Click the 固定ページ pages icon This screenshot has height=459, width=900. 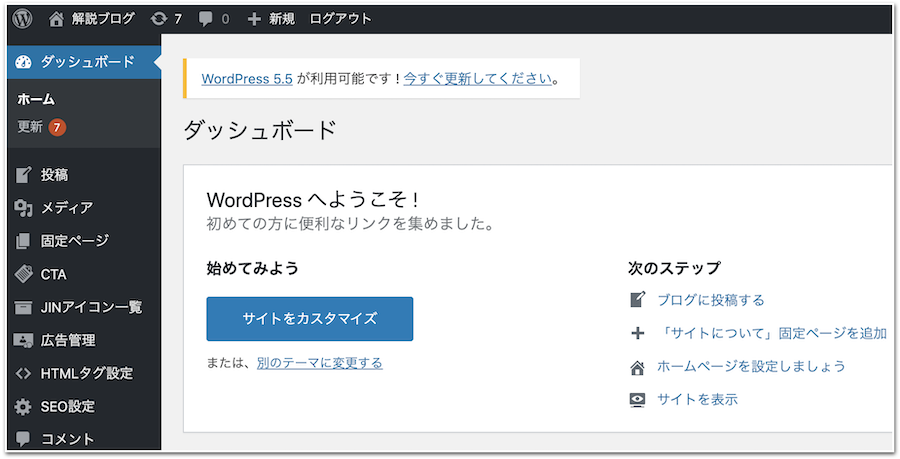tap(24, 241)
